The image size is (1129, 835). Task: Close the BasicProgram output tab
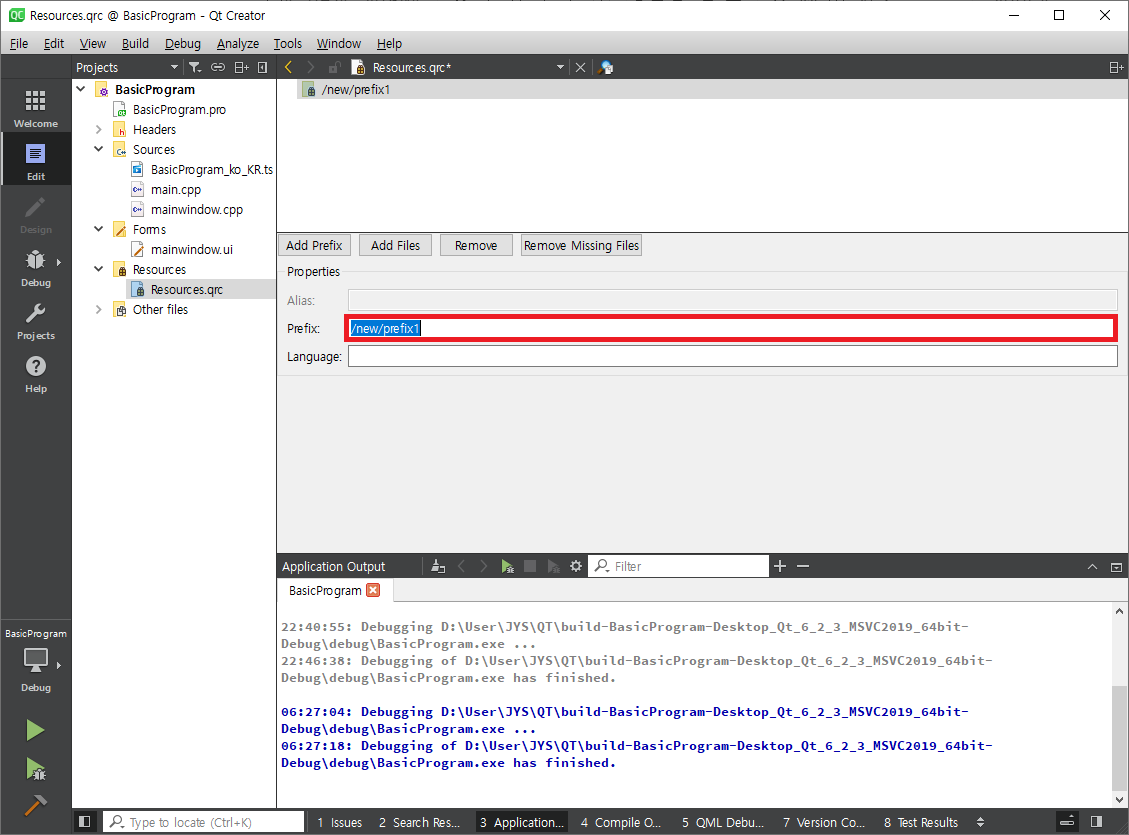[x=373, y=590]
